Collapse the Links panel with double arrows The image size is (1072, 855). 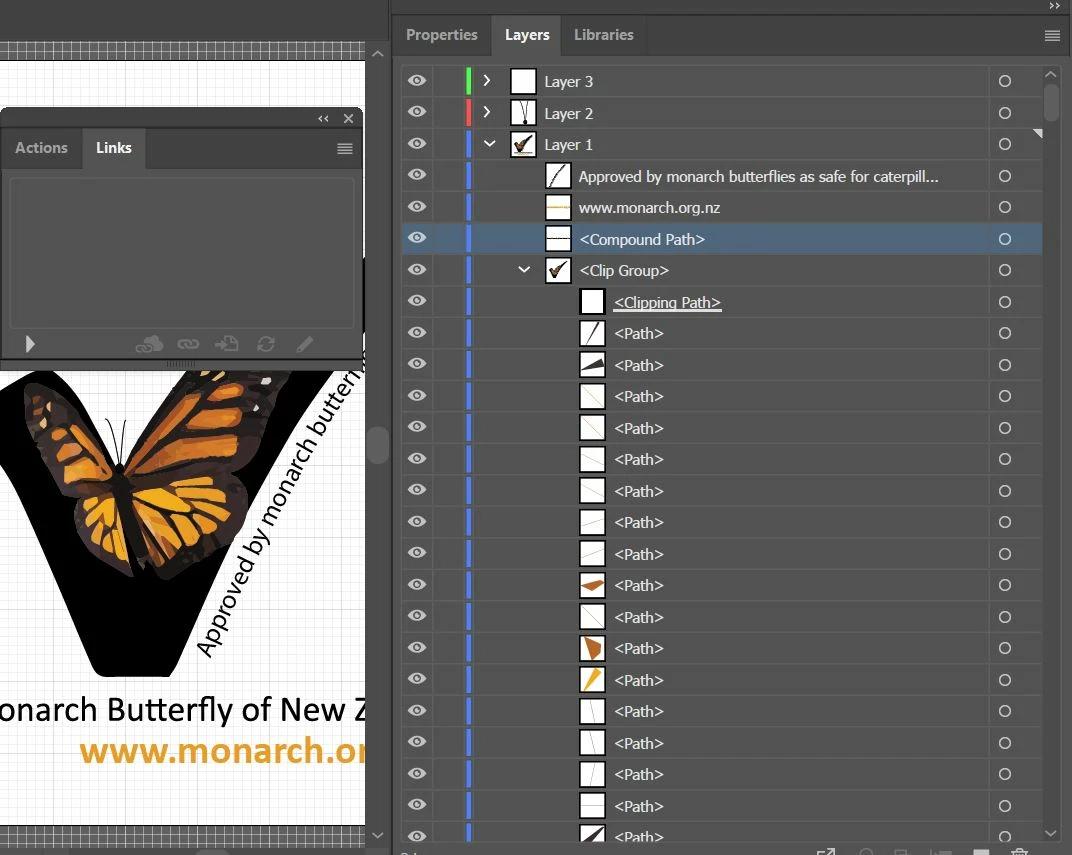click(323, 118)
